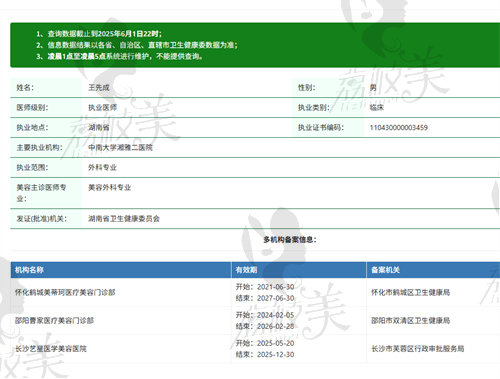Click the 执业证书编码 label

pyautogui.click(x=321, y=127)
